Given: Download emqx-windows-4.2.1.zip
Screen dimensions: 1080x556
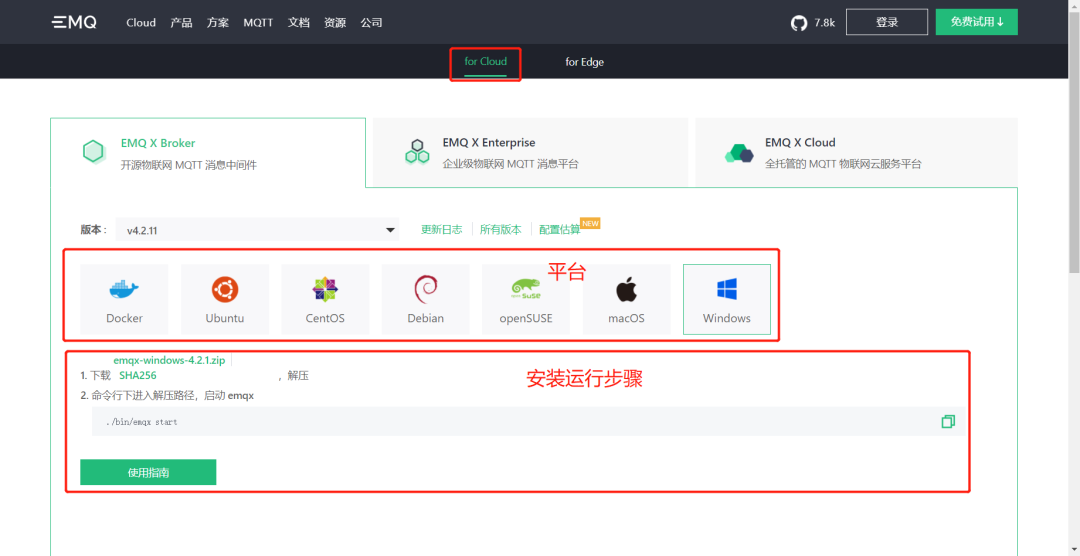Looking at the screenshot, I should [x=169, y=360].
